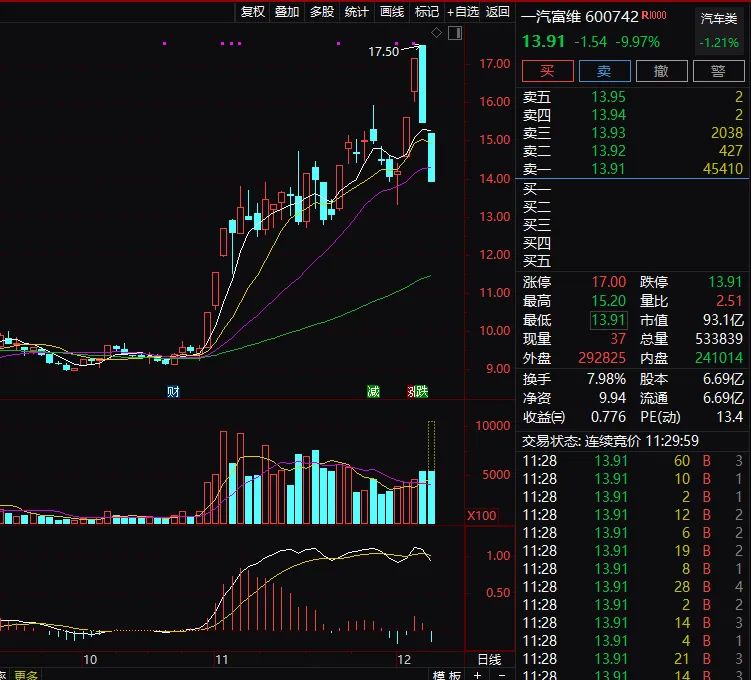Click the blue 财 event marker on the chart
The image size is (751, 680).
(173, 392)
